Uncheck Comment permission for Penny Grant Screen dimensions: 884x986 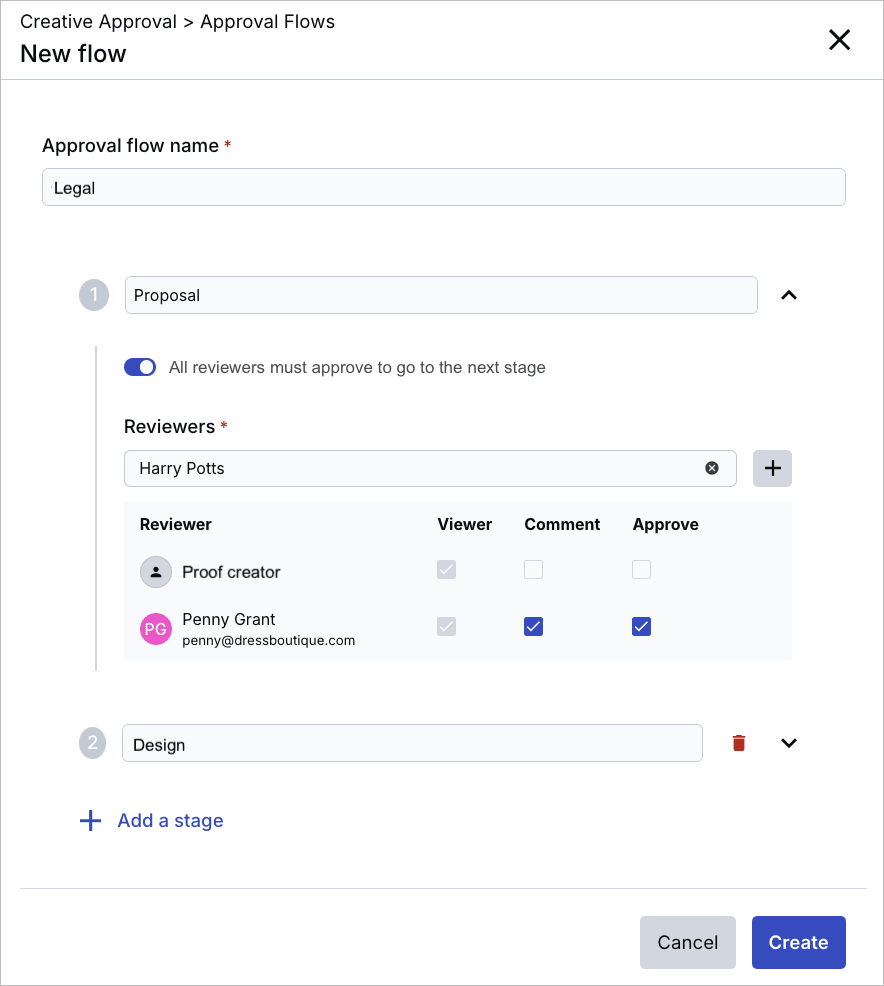(x=533, y=626)
